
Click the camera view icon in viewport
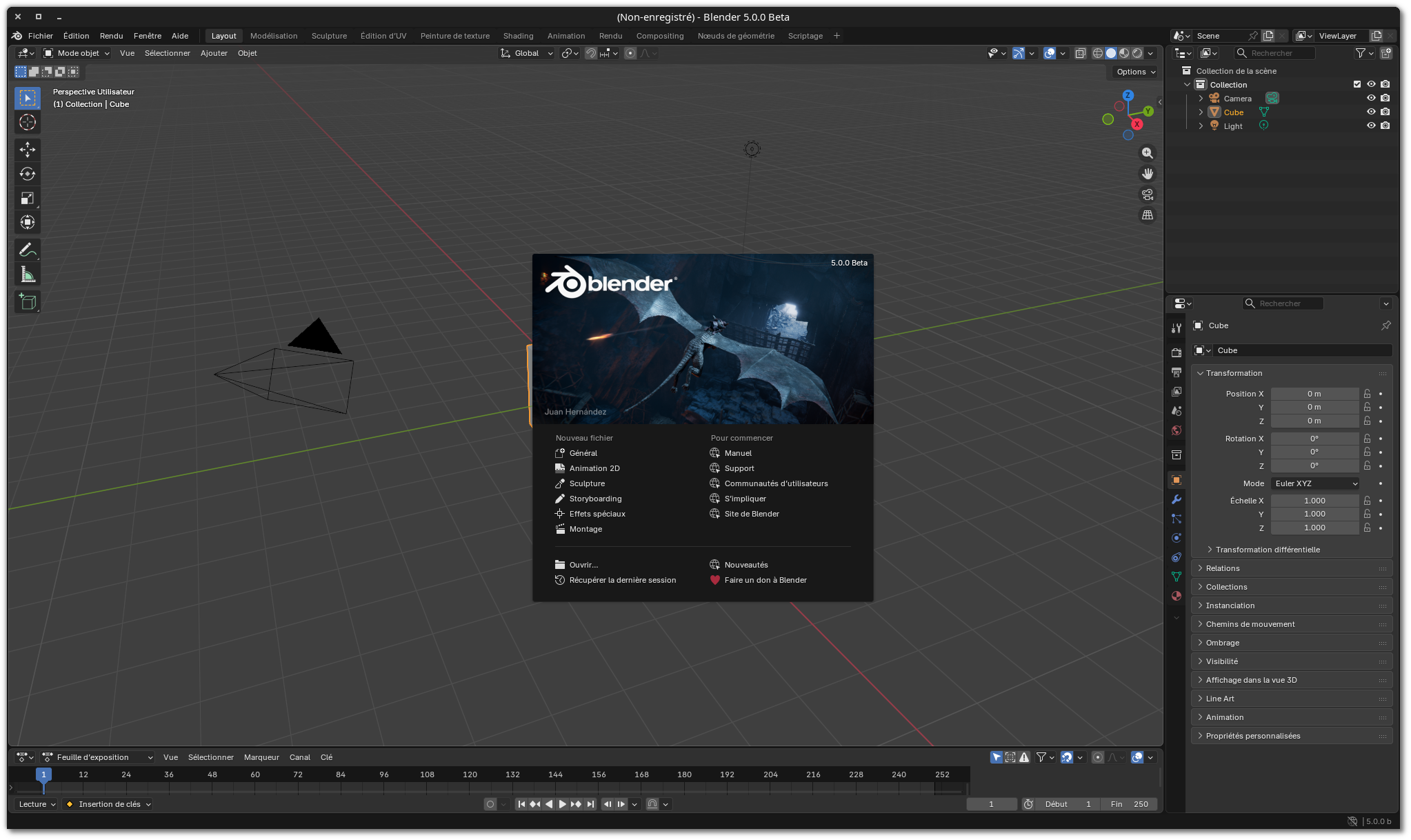[x=1148, y=194]
